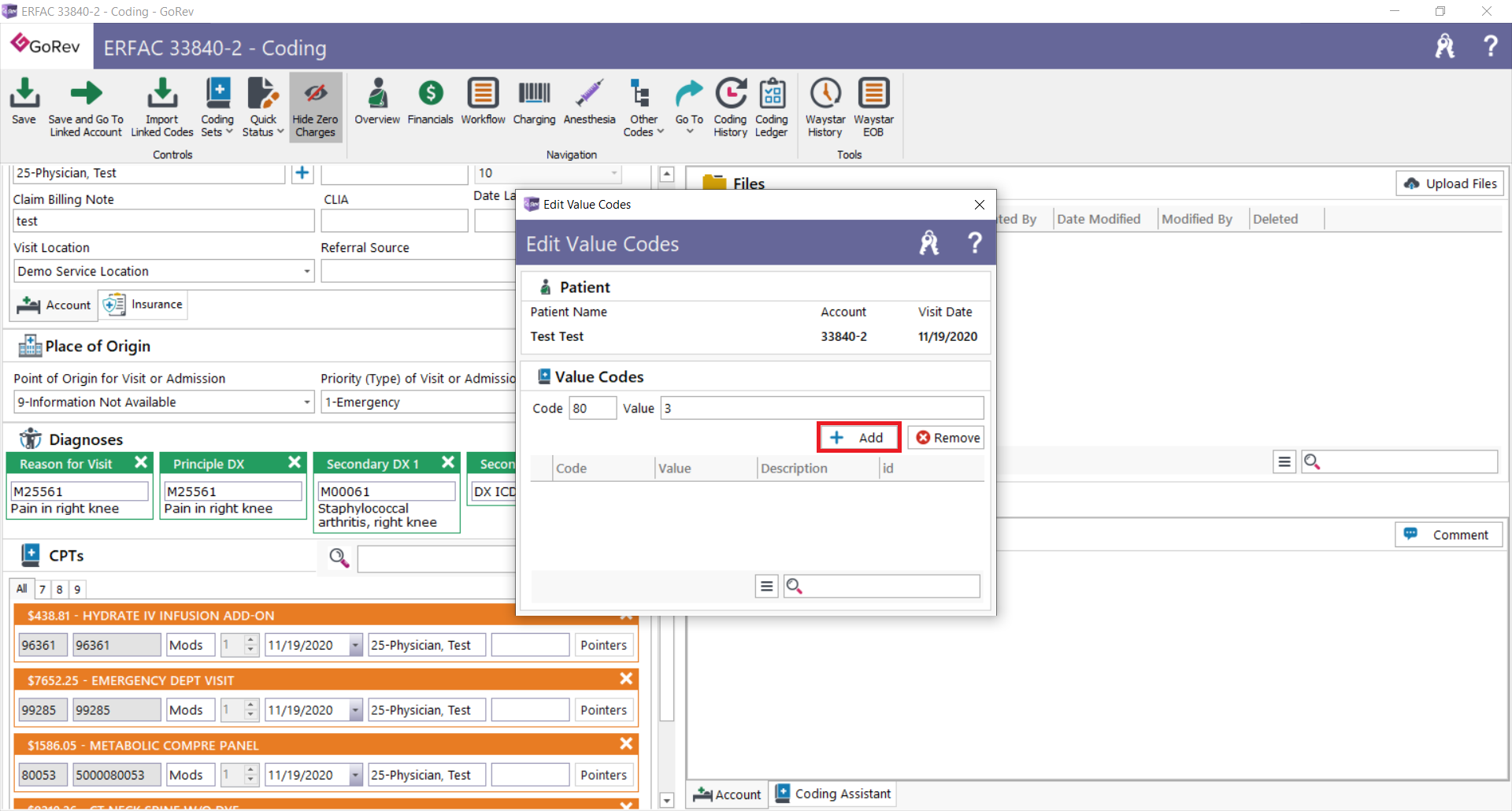This screenshot has width=1512, height=811.
Task: Select the All CPT tab
Action: click(21, 588)
